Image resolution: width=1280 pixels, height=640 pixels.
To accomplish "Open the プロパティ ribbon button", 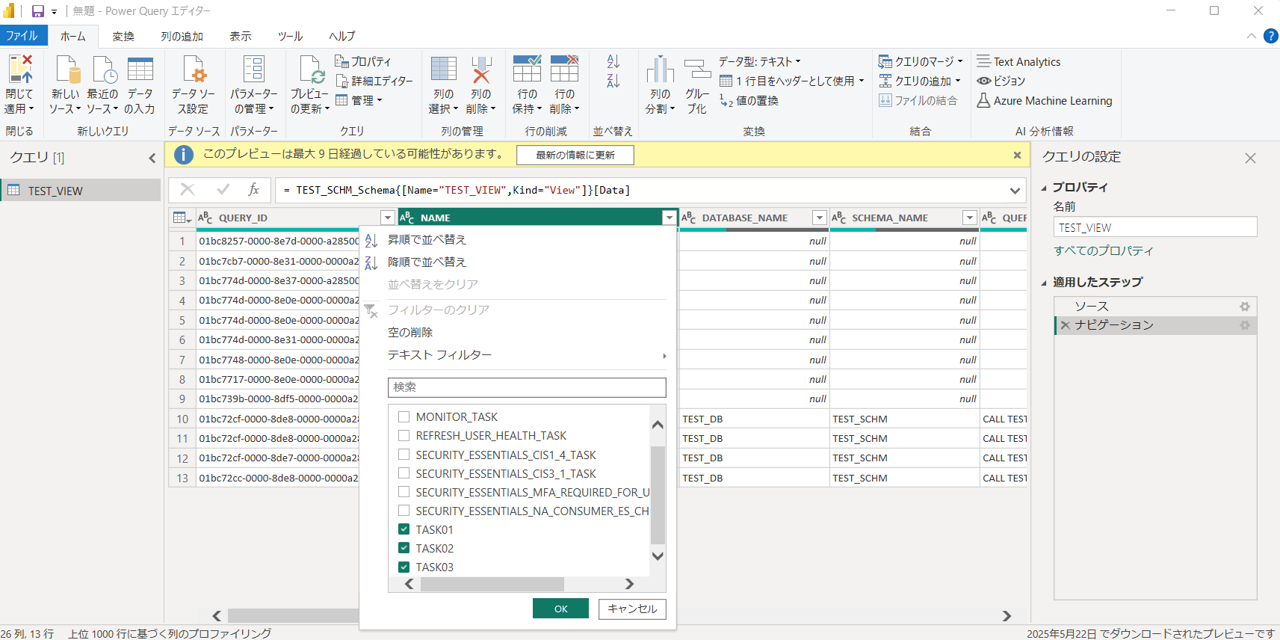I will click(363, 62).
